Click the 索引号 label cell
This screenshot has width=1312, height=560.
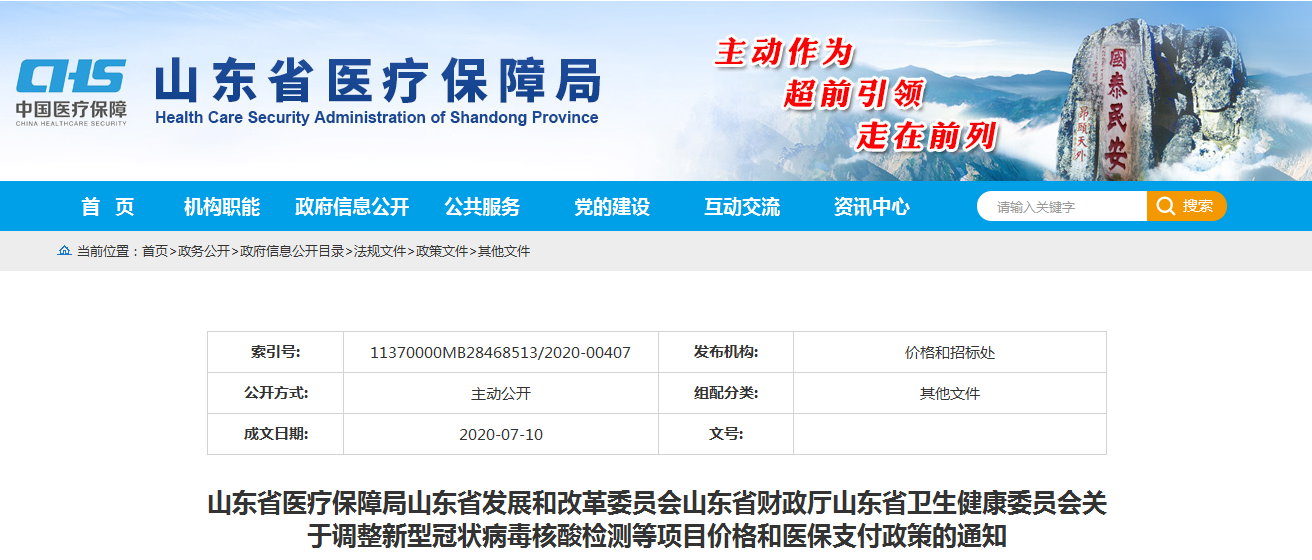click(276, 352)
